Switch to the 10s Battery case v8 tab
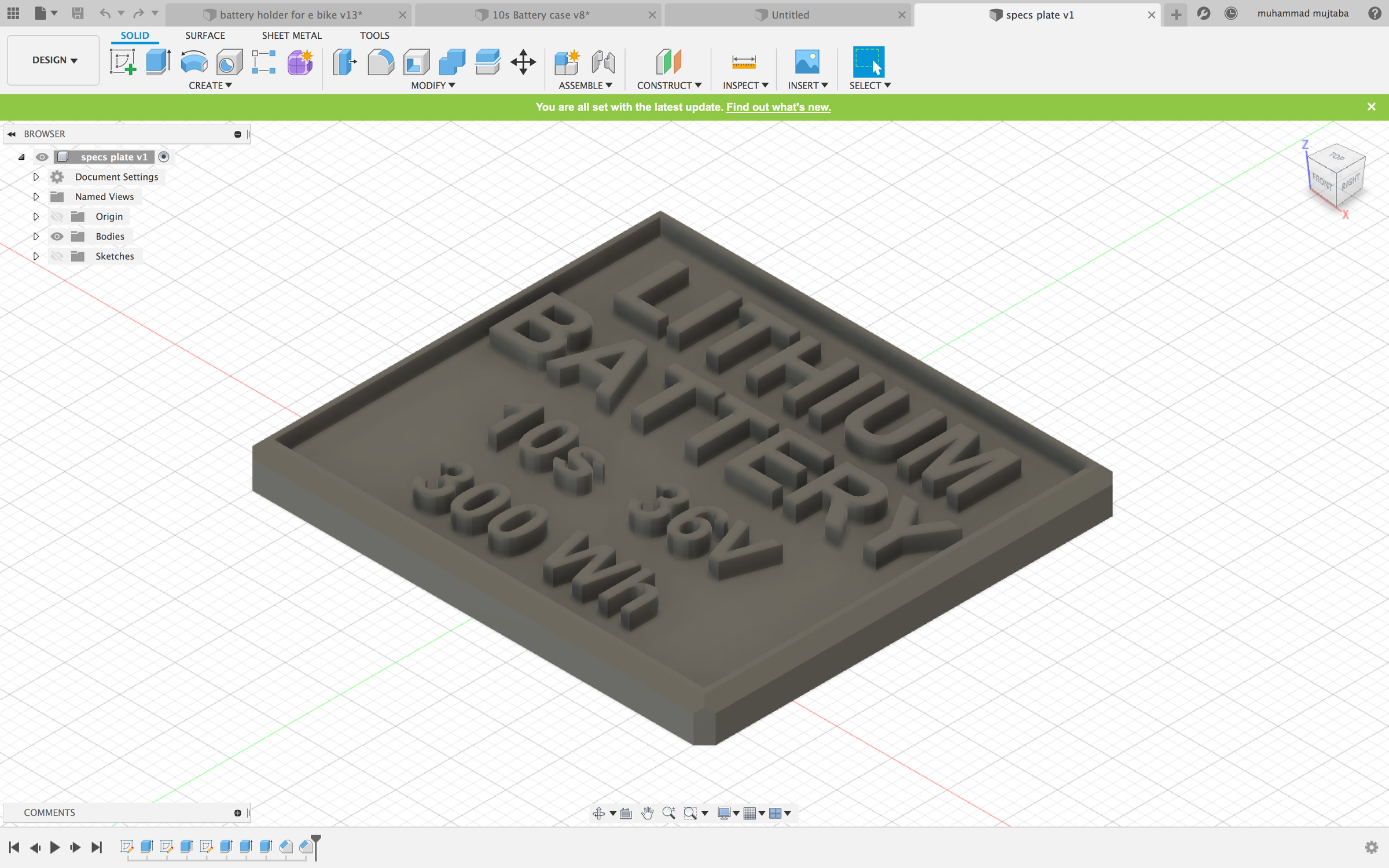This screenshot has height=868, width=1389. 539,15
